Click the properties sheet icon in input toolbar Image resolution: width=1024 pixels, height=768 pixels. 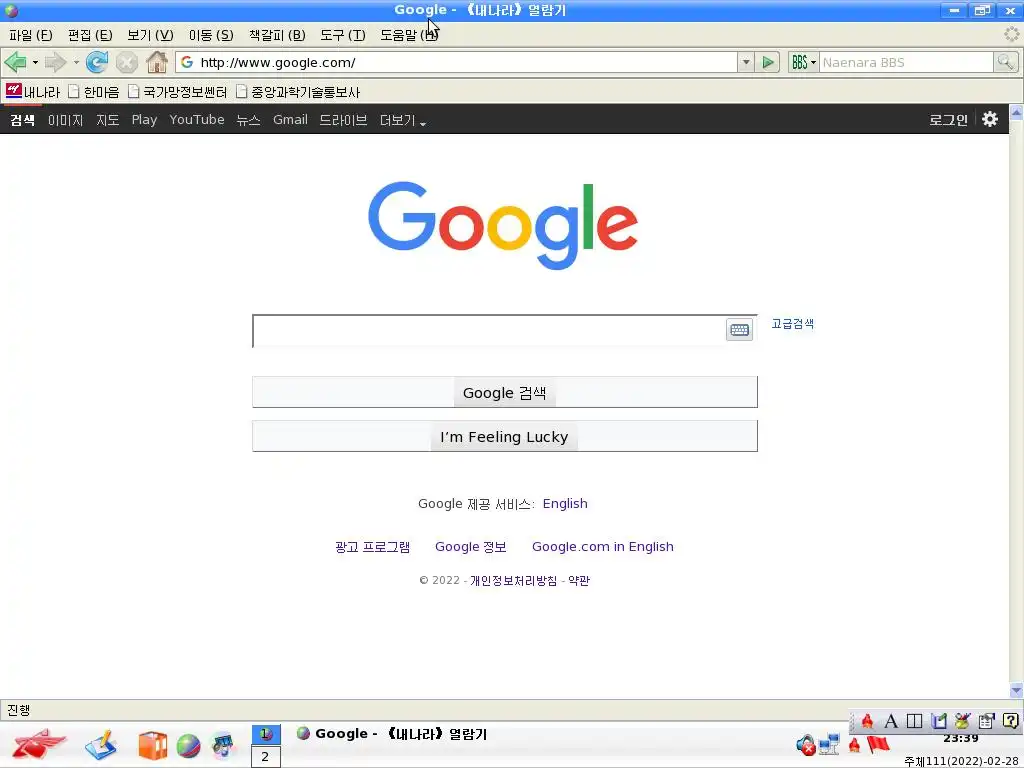(986, 721)
